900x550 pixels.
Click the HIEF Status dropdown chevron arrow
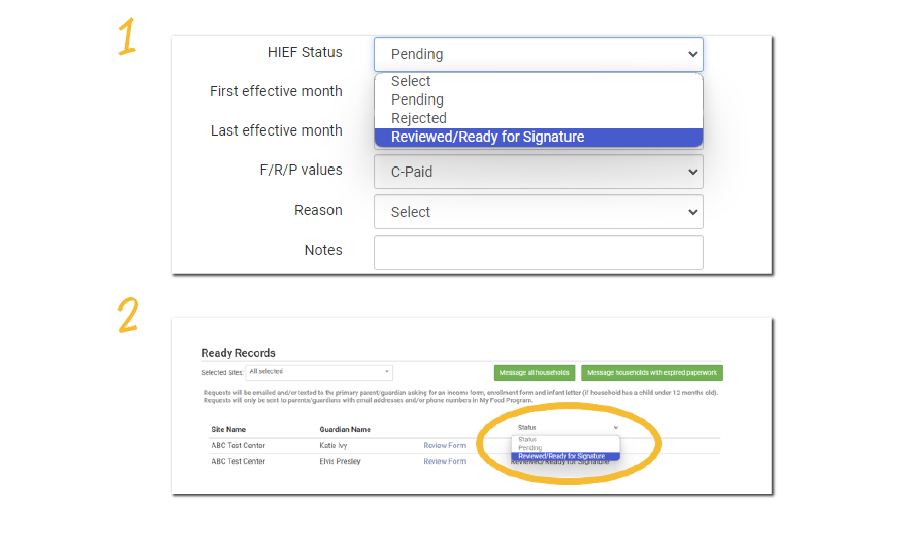click(693, 54)
